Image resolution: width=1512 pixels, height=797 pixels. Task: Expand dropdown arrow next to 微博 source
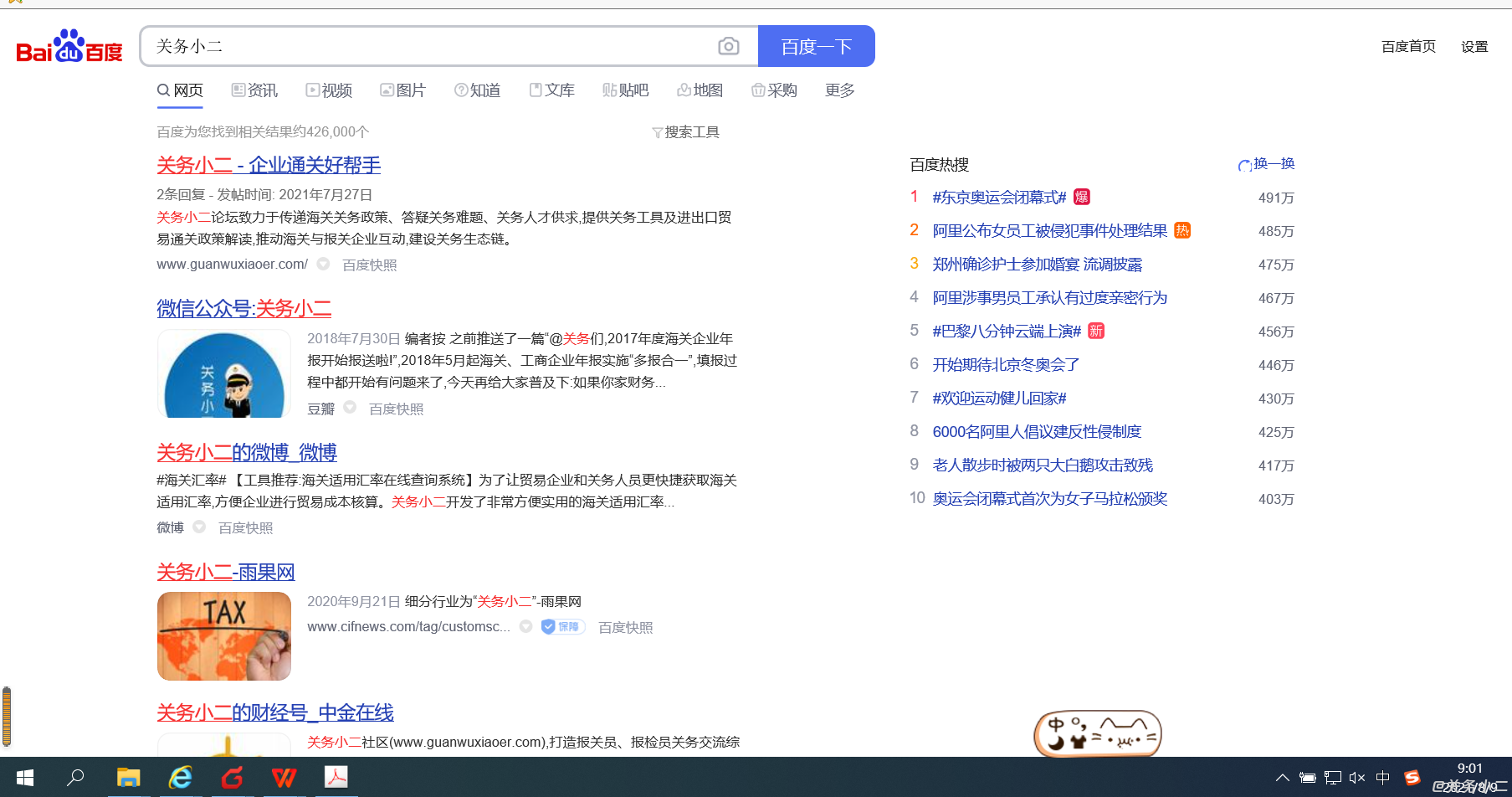[x=199, y=527]
